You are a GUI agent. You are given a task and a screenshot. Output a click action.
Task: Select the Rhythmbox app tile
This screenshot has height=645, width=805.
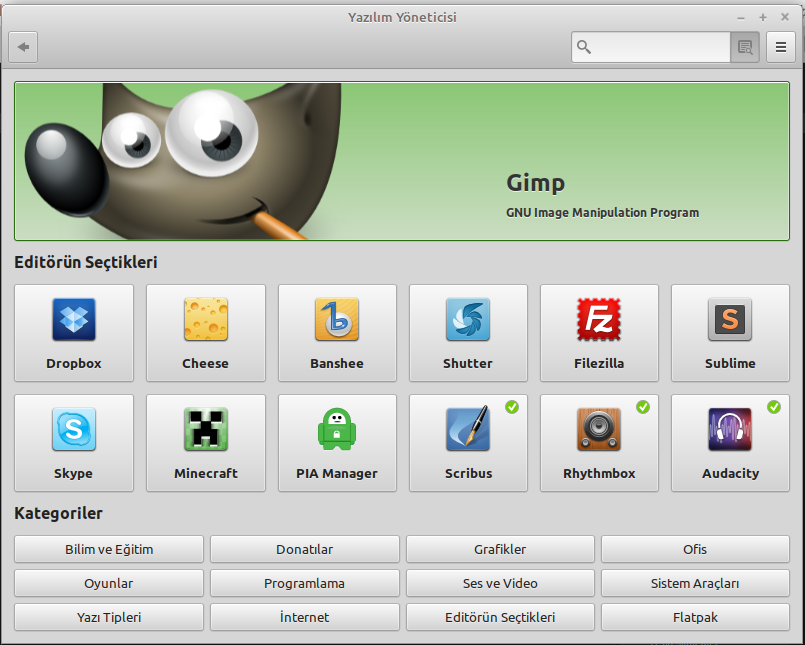tap(599, 443)
